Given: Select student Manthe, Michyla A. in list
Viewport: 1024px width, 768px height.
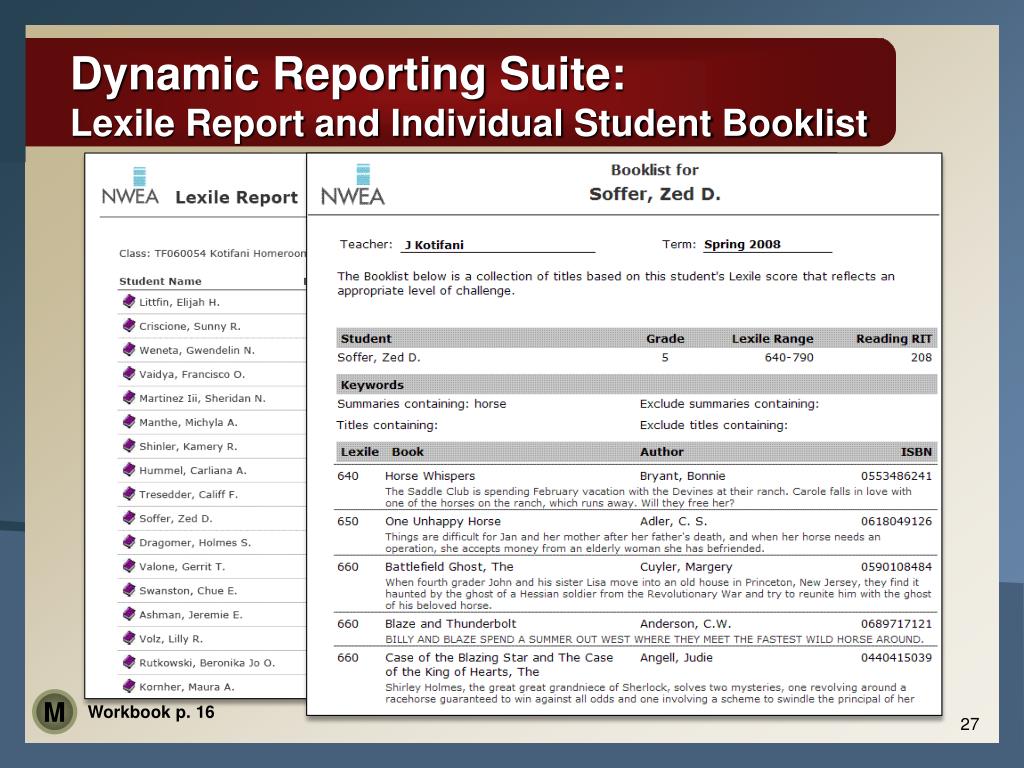Looking at the screenshot, I should point(188,423).
